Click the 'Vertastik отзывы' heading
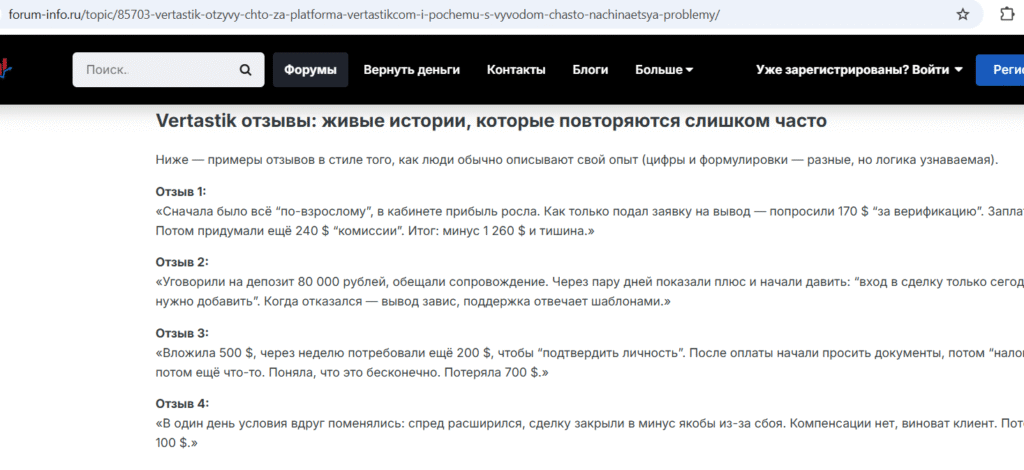Viewport: 1024px width, 470px height. [x=491, y=121]
